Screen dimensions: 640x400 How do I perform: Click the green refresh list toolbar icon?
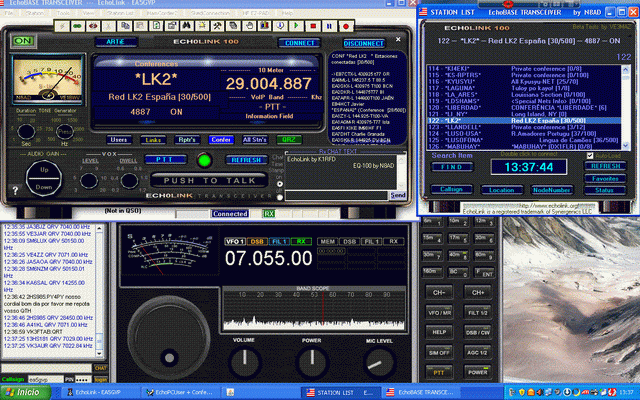point(156,27)
